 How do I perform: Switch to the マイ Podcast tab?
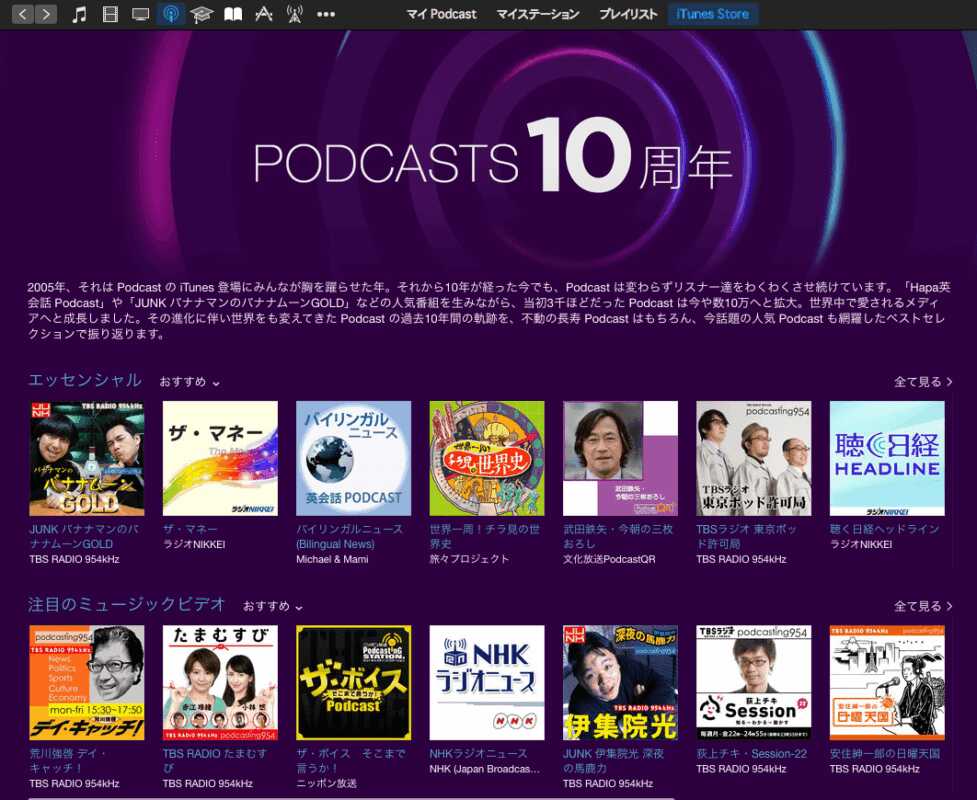pos(442,14)
